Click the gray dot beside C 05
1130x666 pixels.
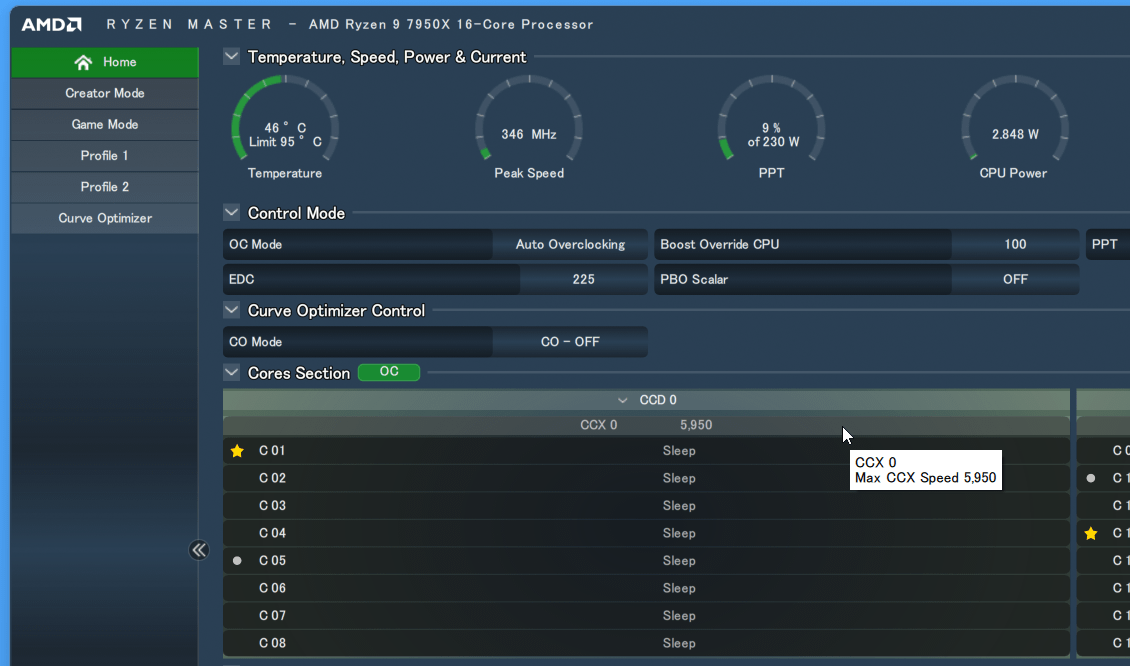pos(237,561)
